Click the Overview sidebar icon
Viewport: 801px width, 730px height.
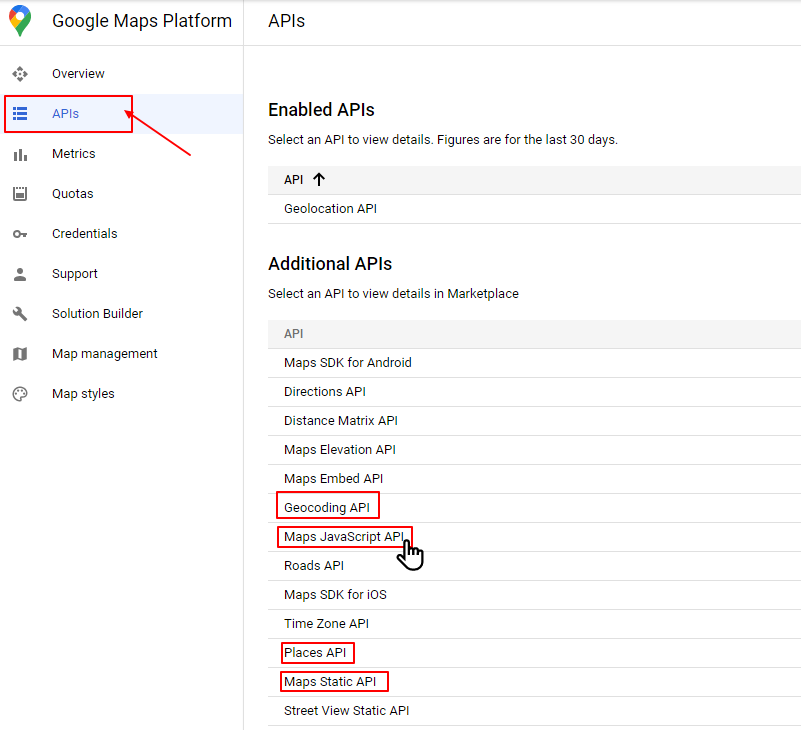click(20, 74)
